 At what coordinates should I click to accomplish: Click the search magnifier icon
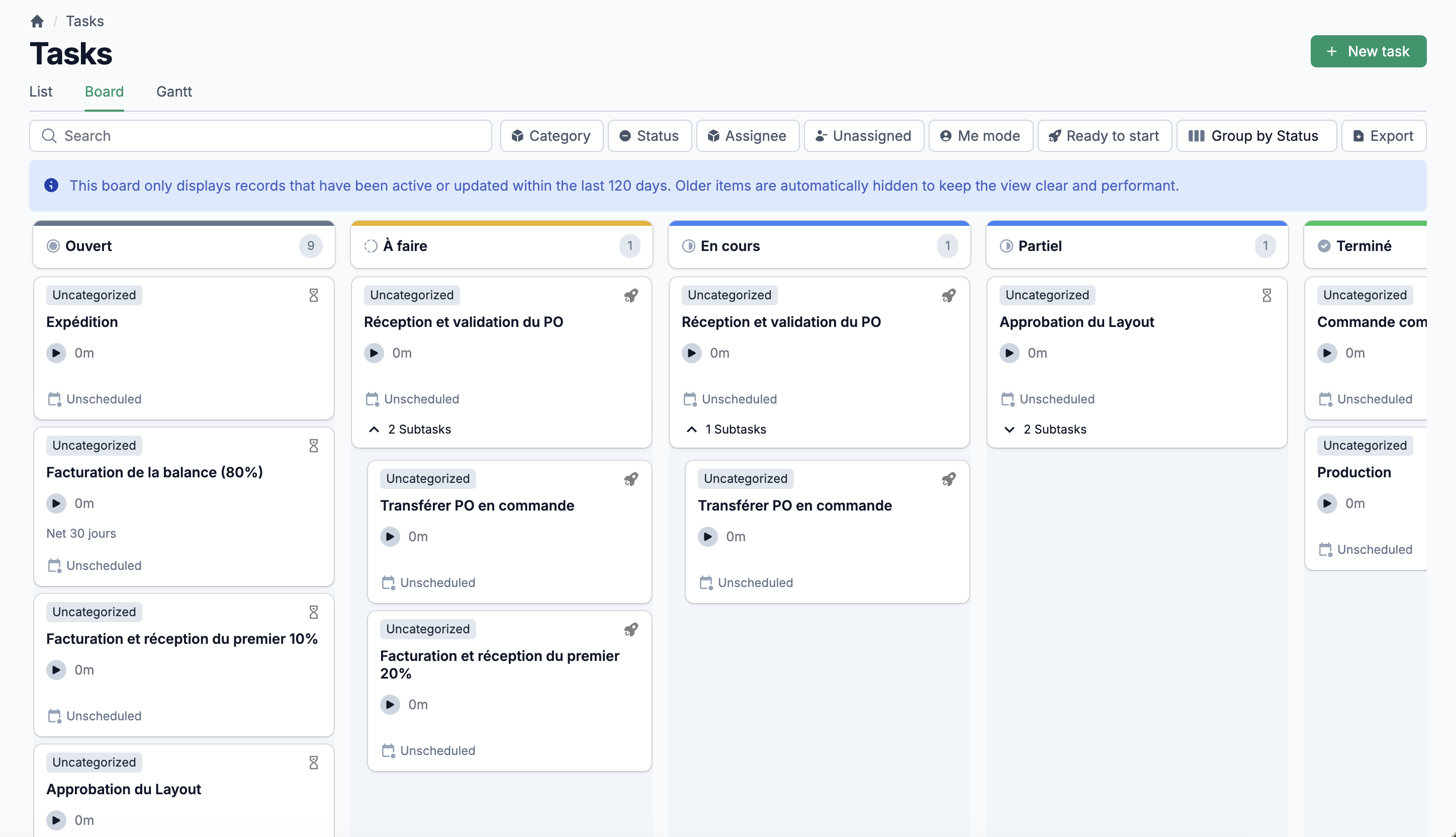49,136
